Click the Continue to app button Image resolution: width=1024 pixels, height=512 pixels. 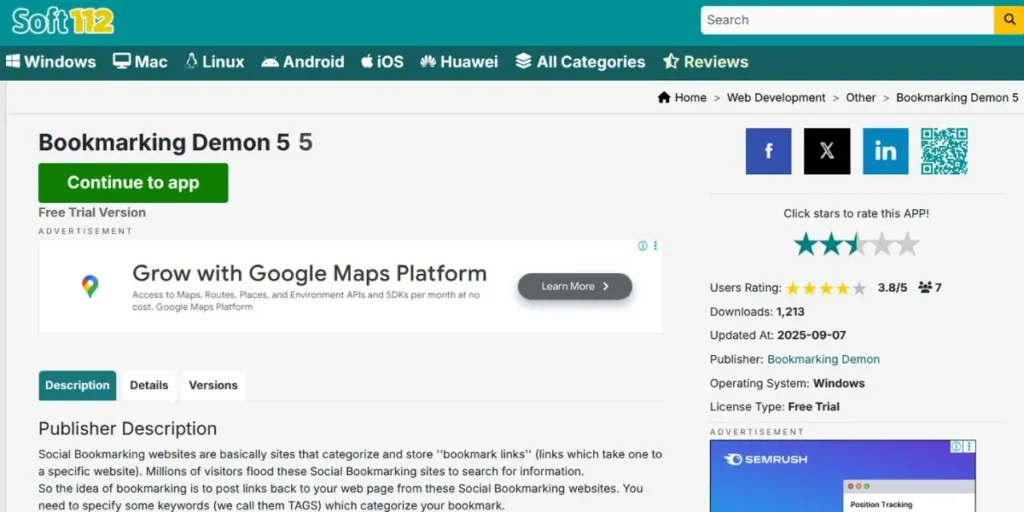[133, 183]
